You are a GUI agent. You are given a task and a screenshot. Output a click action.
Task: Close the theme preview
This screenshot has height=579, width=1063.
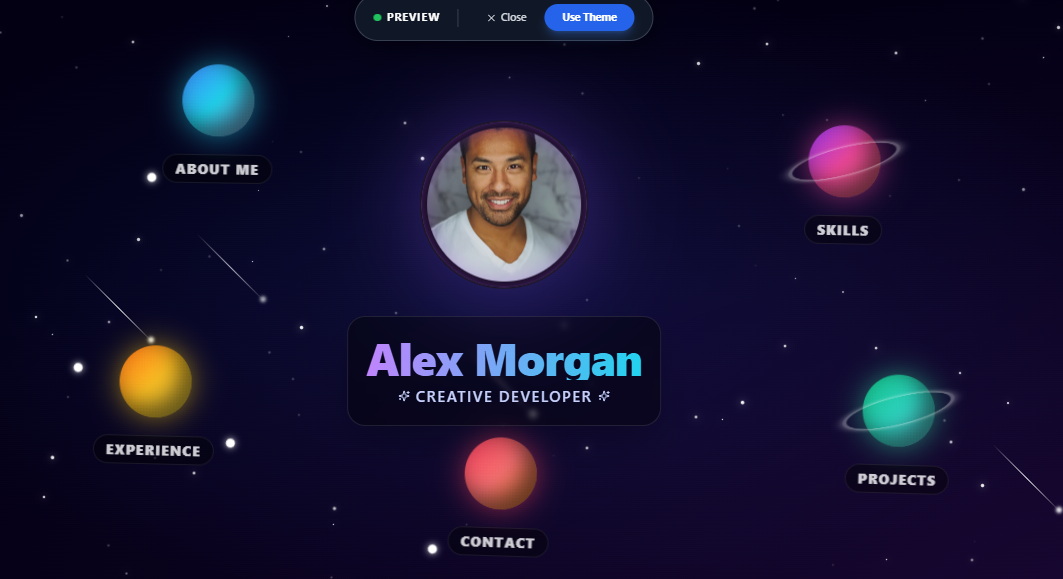506,18
